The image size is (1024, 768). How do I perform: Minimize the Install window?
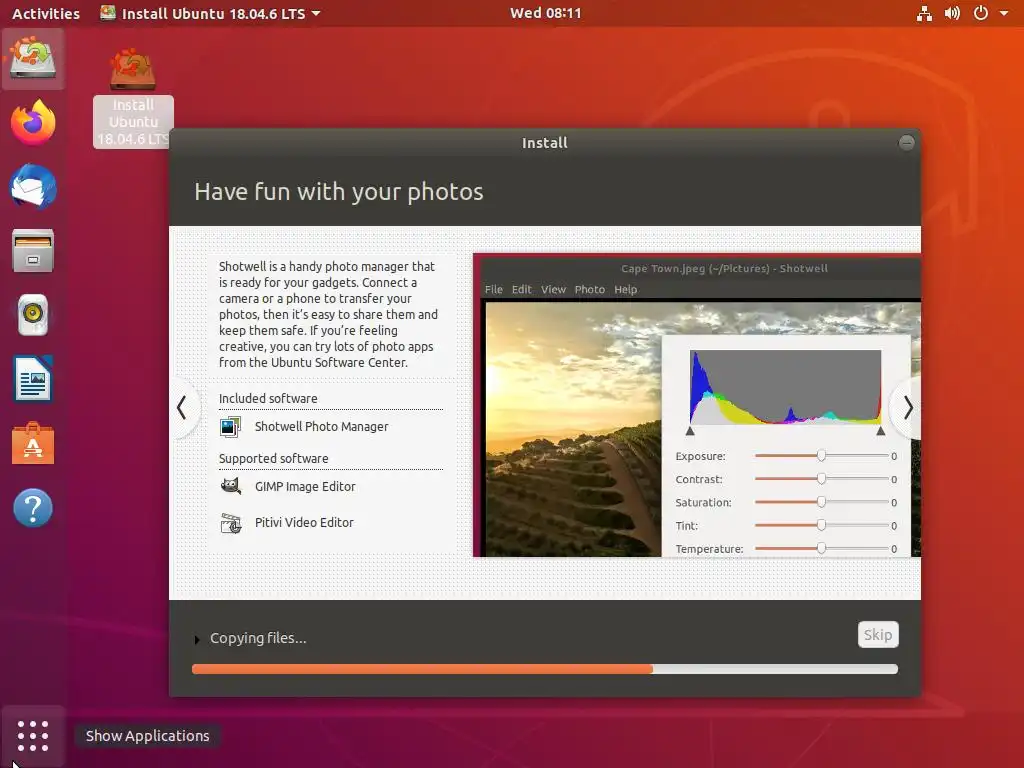coord(906,142)
